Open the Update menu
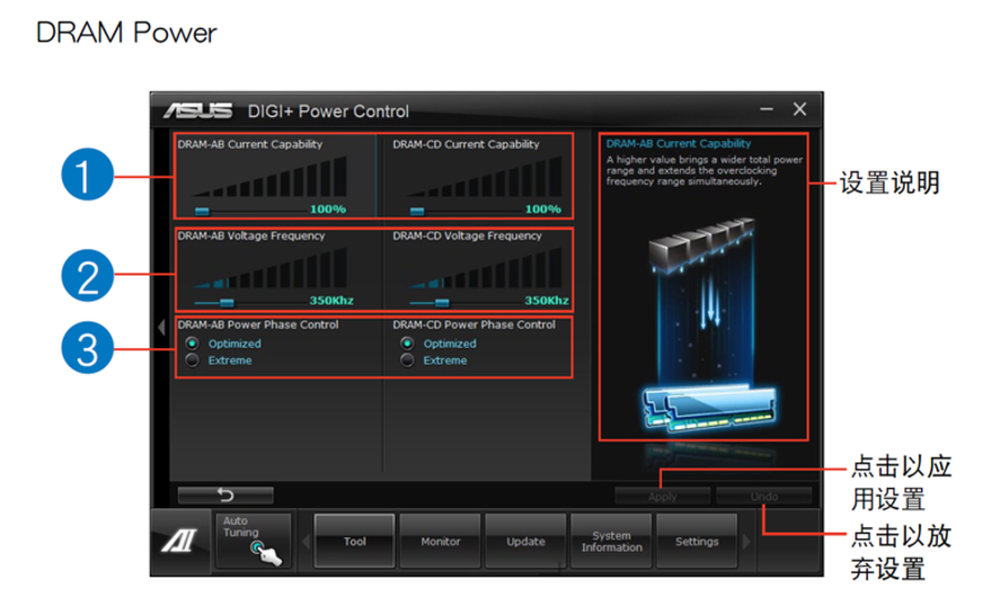 (x=526, y=541)
